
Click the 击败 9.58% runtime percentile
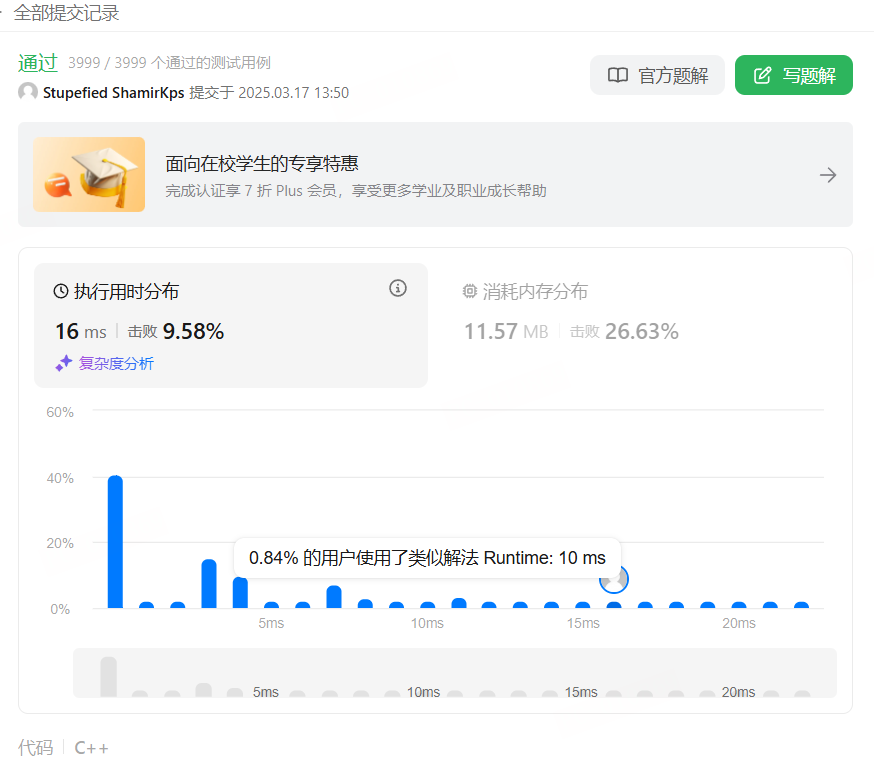point(176,332)
